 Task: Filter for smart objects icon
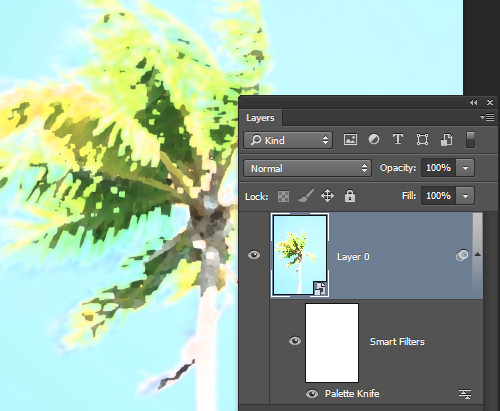(x=446, y=139)
